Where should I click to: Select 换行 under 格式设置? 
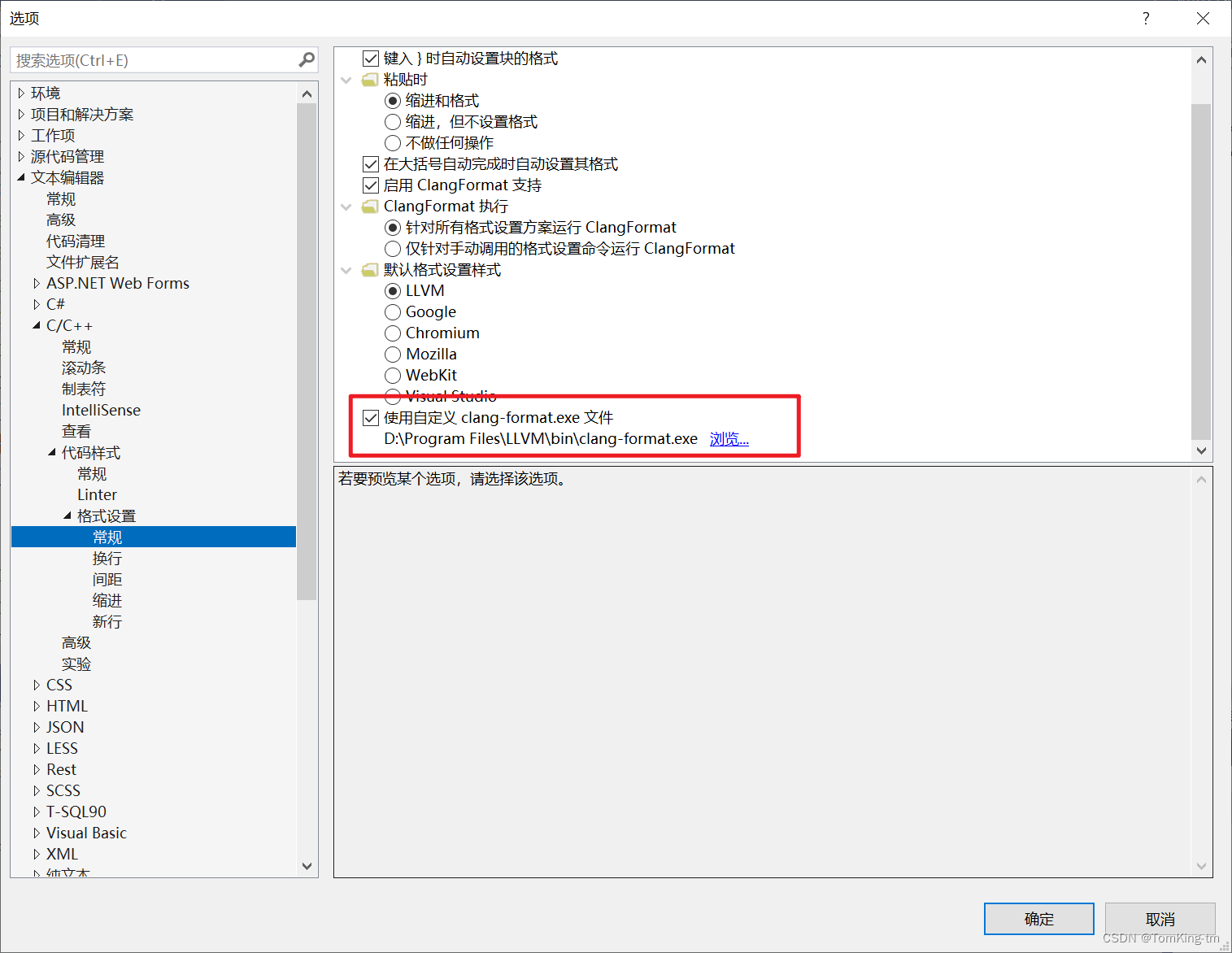pos(107,558)
